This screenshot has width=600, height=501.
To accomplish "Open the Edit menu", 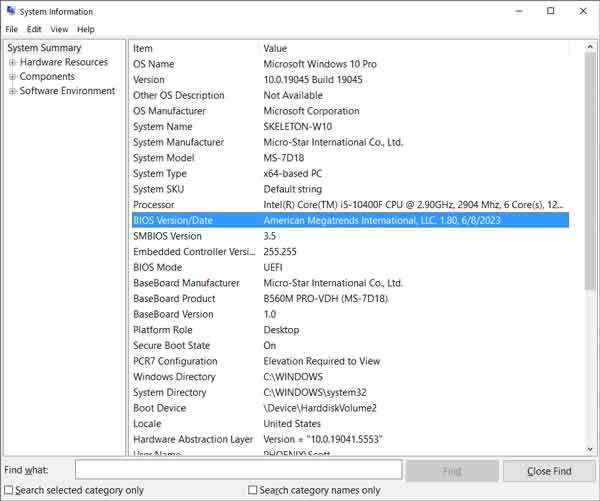I will pos(34,29).
